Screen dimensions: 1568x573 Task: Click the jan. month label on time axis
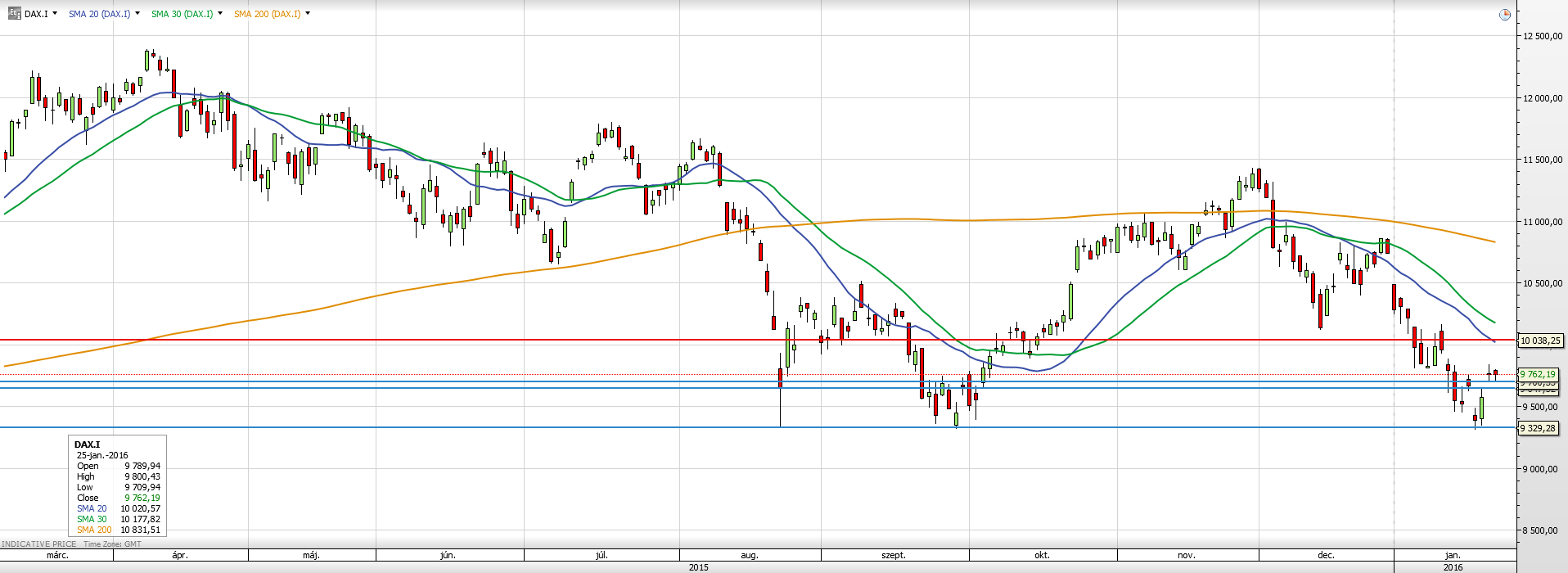pyautogui.click(x=1453, y=555)
